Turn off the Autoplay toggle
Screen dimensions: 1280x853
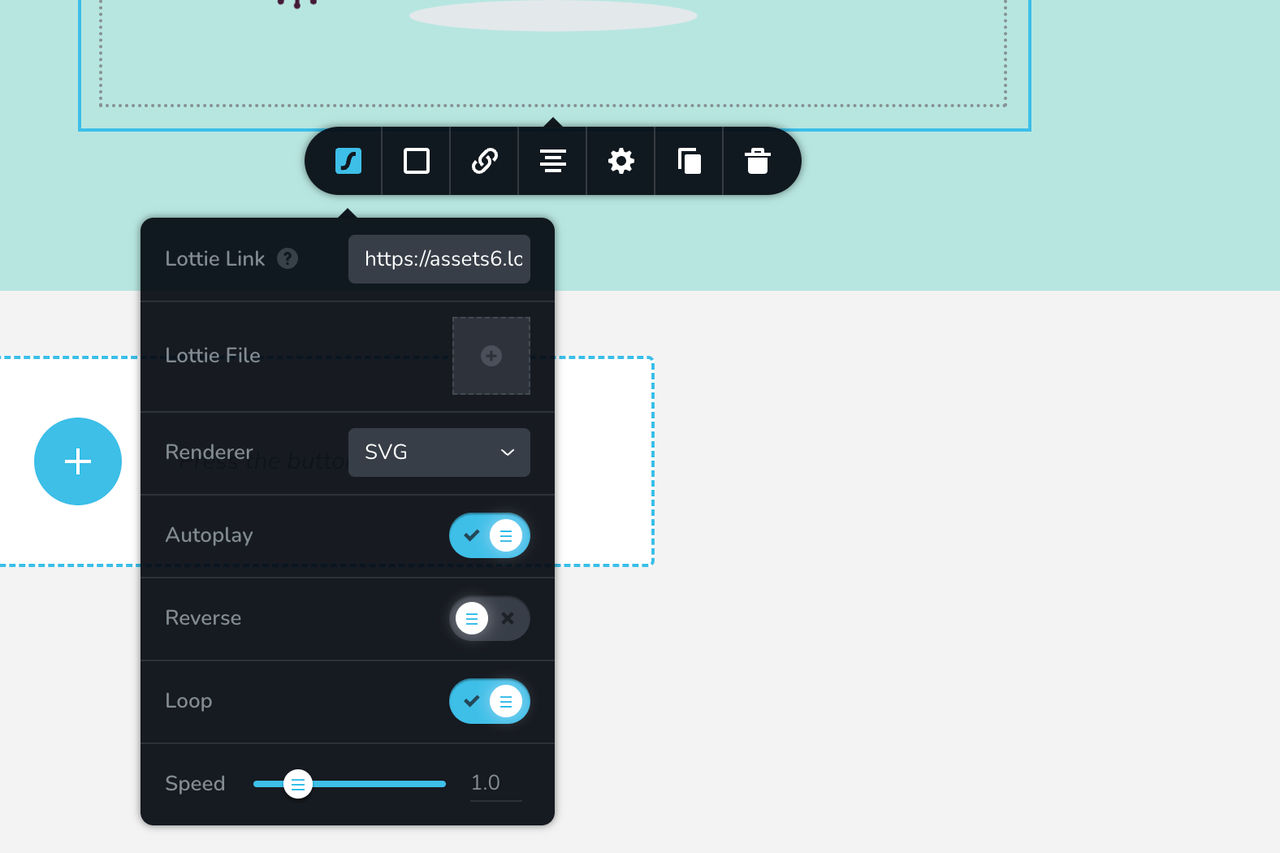pos(490,536)
